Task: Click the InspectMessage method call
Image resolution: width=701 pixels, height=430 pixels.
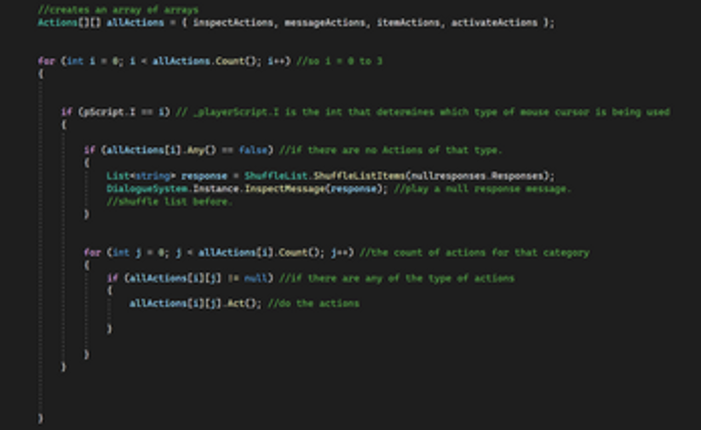Action: pyautogui.click(x=285, y=189)
